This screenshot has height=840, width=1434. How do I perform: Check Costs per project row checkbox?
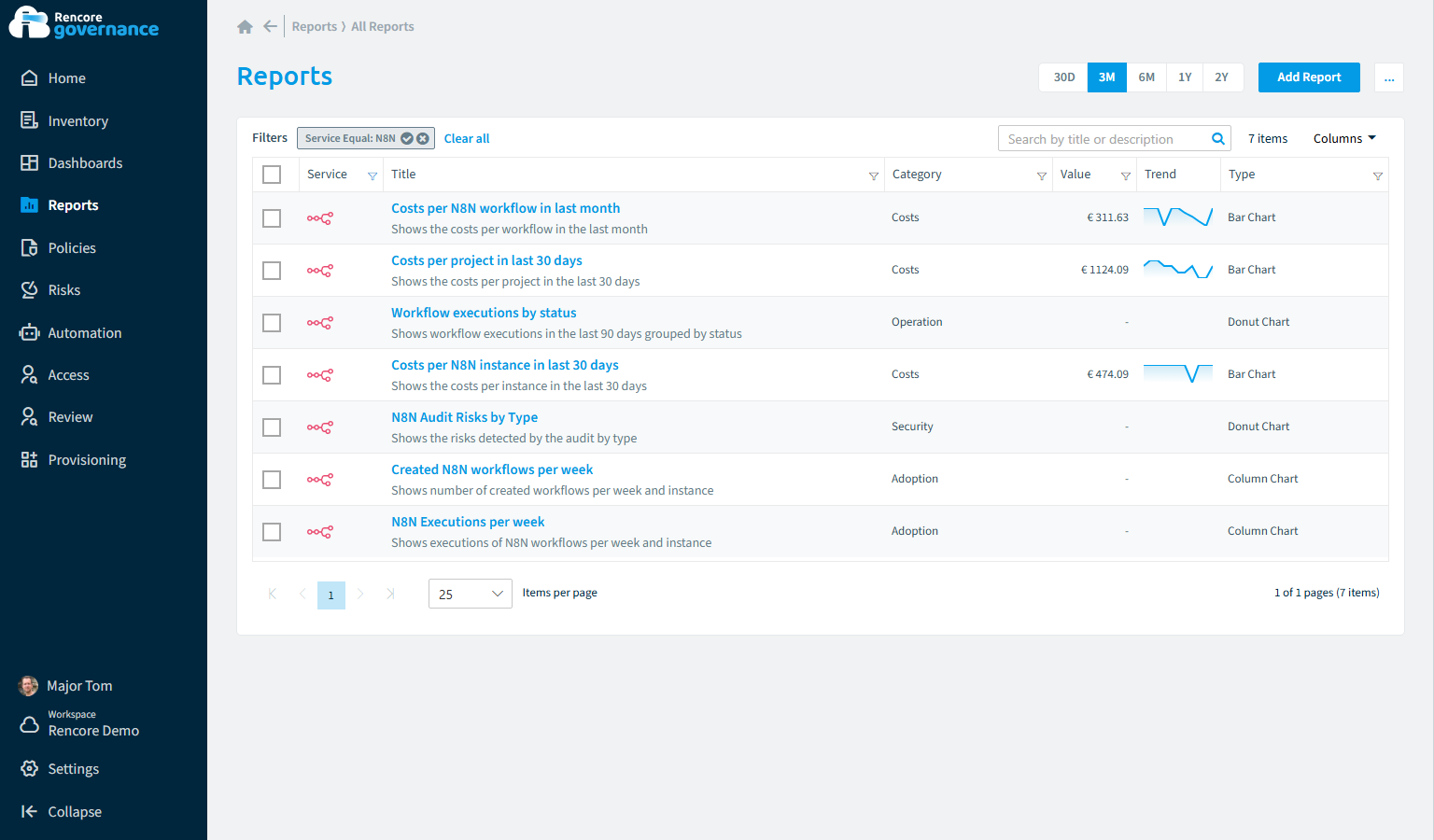272,271
